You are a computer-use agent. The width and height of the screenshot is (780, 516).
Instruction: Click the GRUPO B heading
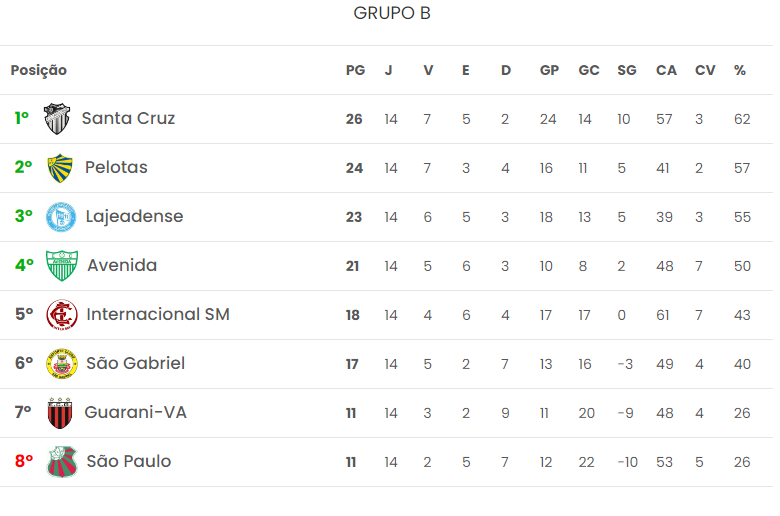click(392, 14)
